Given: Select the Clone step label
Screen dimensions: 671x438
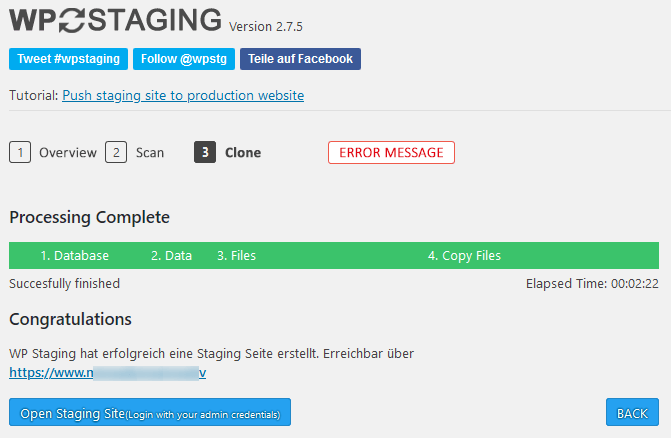Looking at the screenshot, I should coord(243,153).
